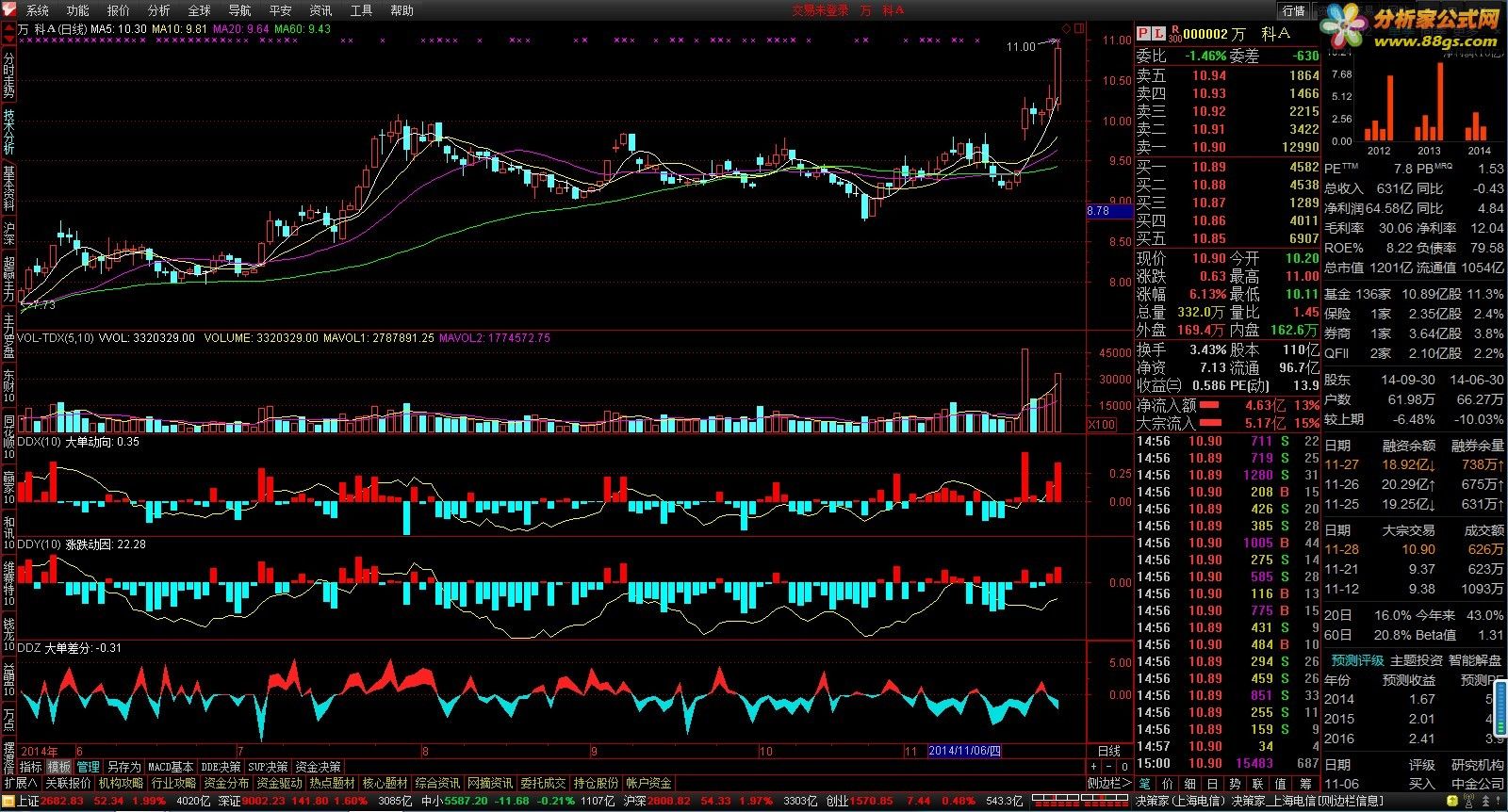This screenshot has height=812, width=1508.
Task: Switch to the 资金决策 template
Action: (x=319, y=768)
